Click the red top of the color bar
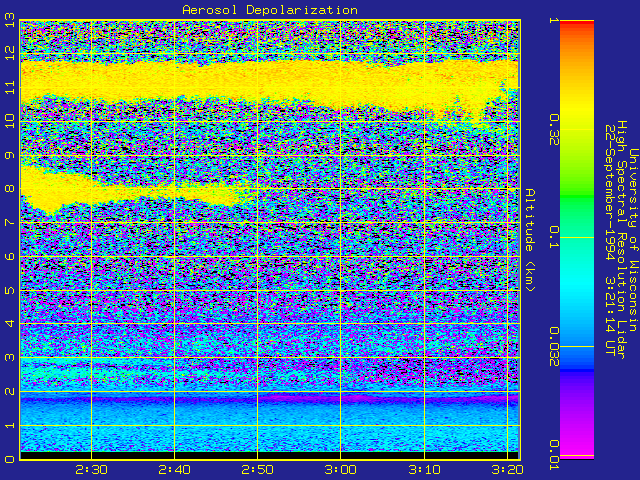This screenshot has width=640, height=480. click(577, 24)
